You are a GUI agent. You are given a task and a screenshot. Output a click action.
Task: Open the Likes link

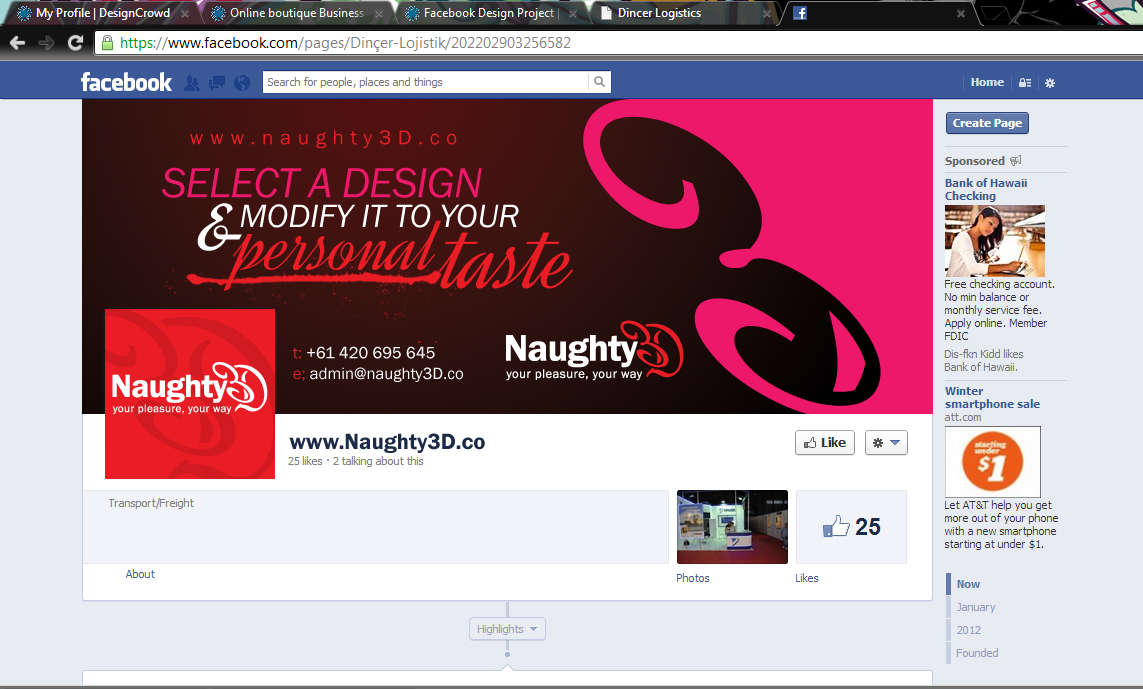(807, 578)
